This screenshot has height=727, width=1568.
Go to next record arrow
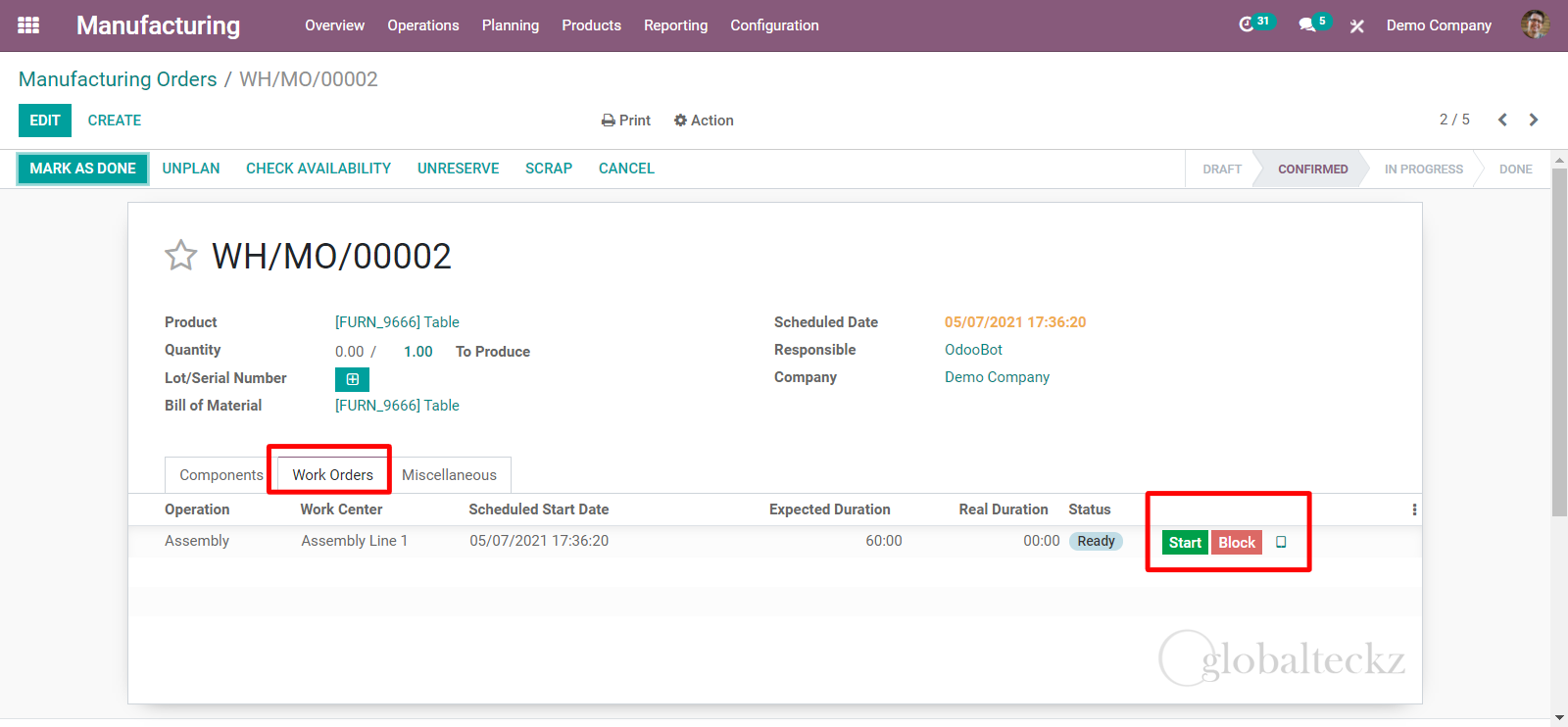(x=1534, y=120)
